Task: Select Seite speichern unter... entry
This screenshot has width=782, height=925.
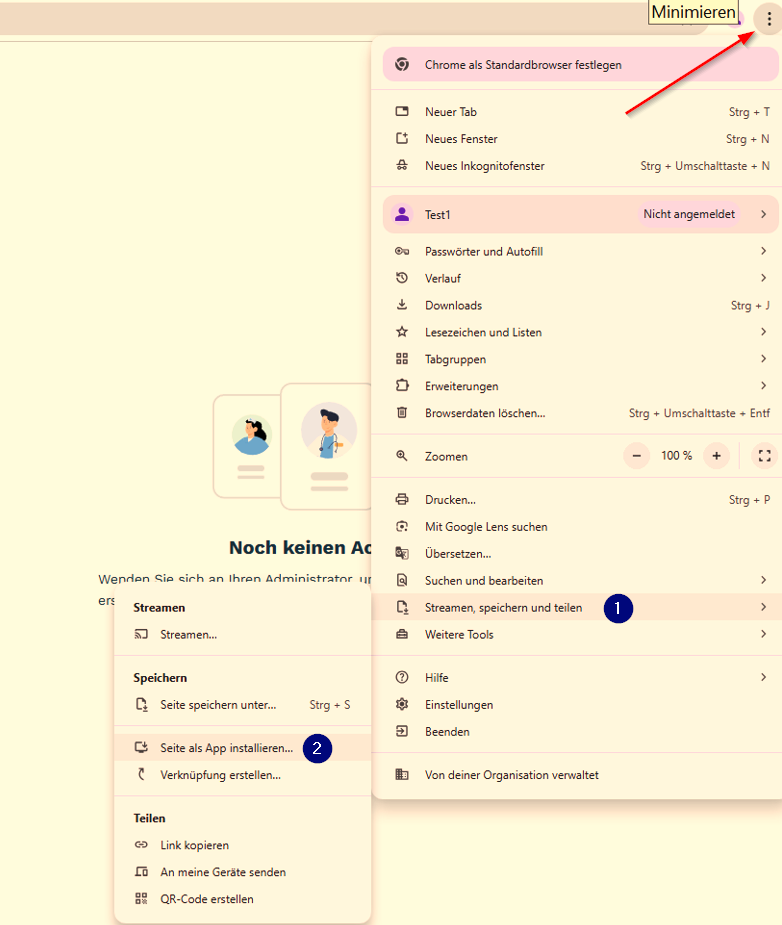Action: point(242,704)
